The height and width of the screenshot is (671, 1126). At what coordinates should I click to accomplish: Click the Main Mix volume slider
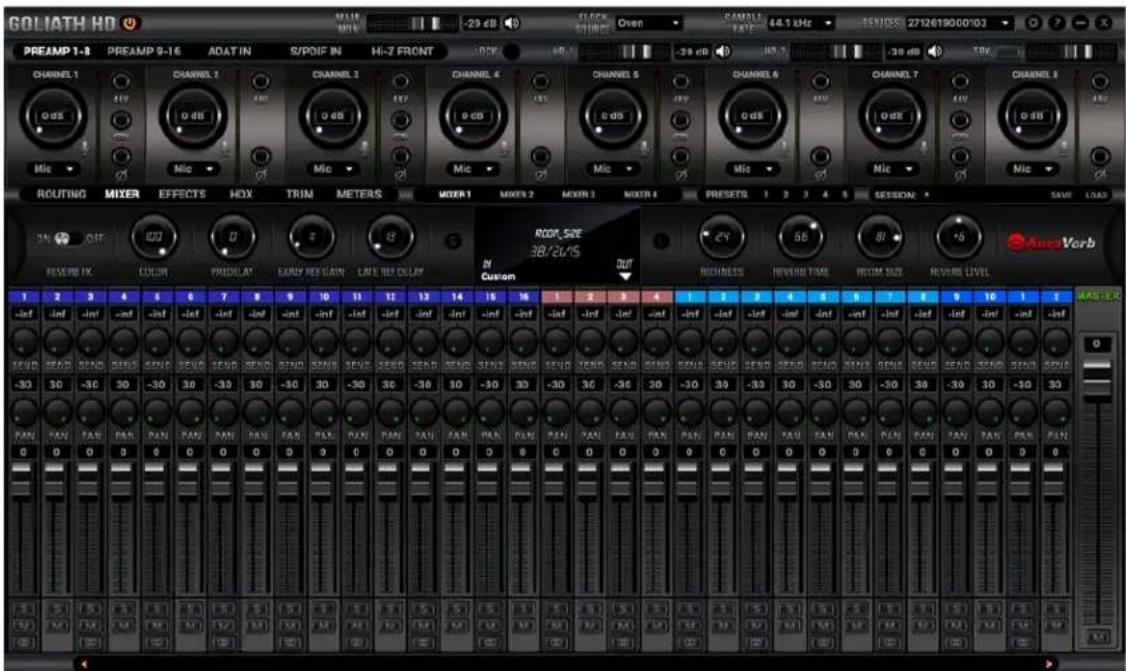click(x=412, y=24)
